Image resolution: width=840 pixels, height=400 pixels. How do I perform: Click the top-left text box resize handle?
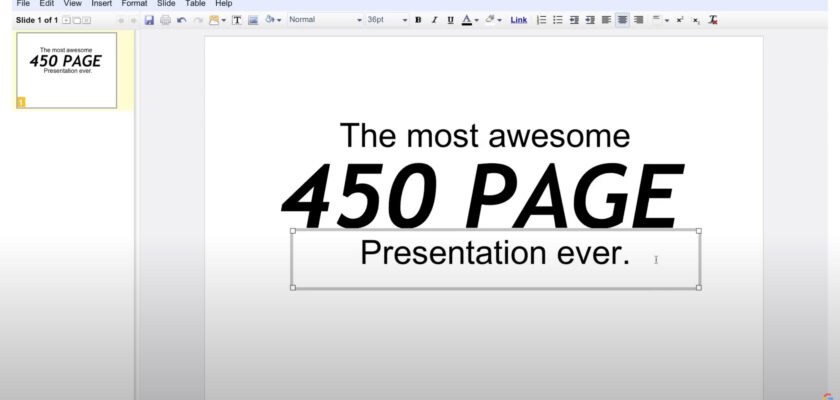[x=292, y=231]
